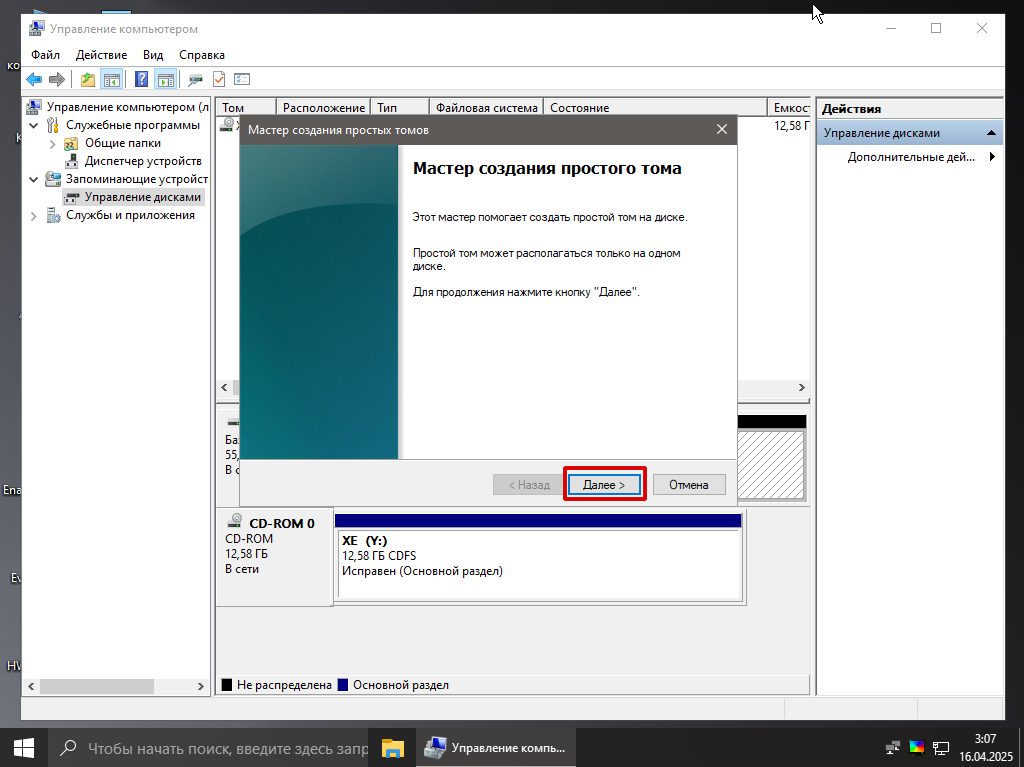Click the XE (Y:) volume partition

(x=539, y=563)
